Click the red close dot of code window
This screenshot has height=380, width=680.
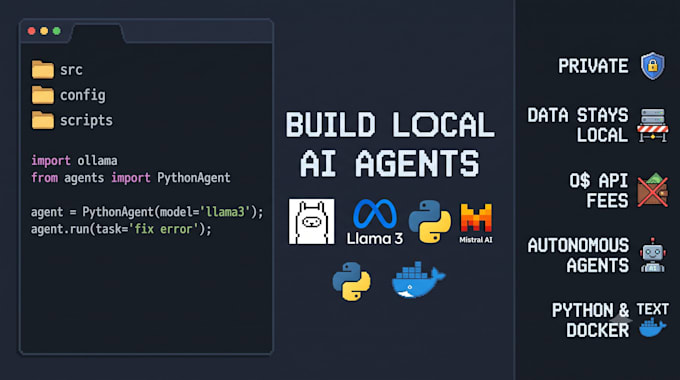[x=31, y=31]
